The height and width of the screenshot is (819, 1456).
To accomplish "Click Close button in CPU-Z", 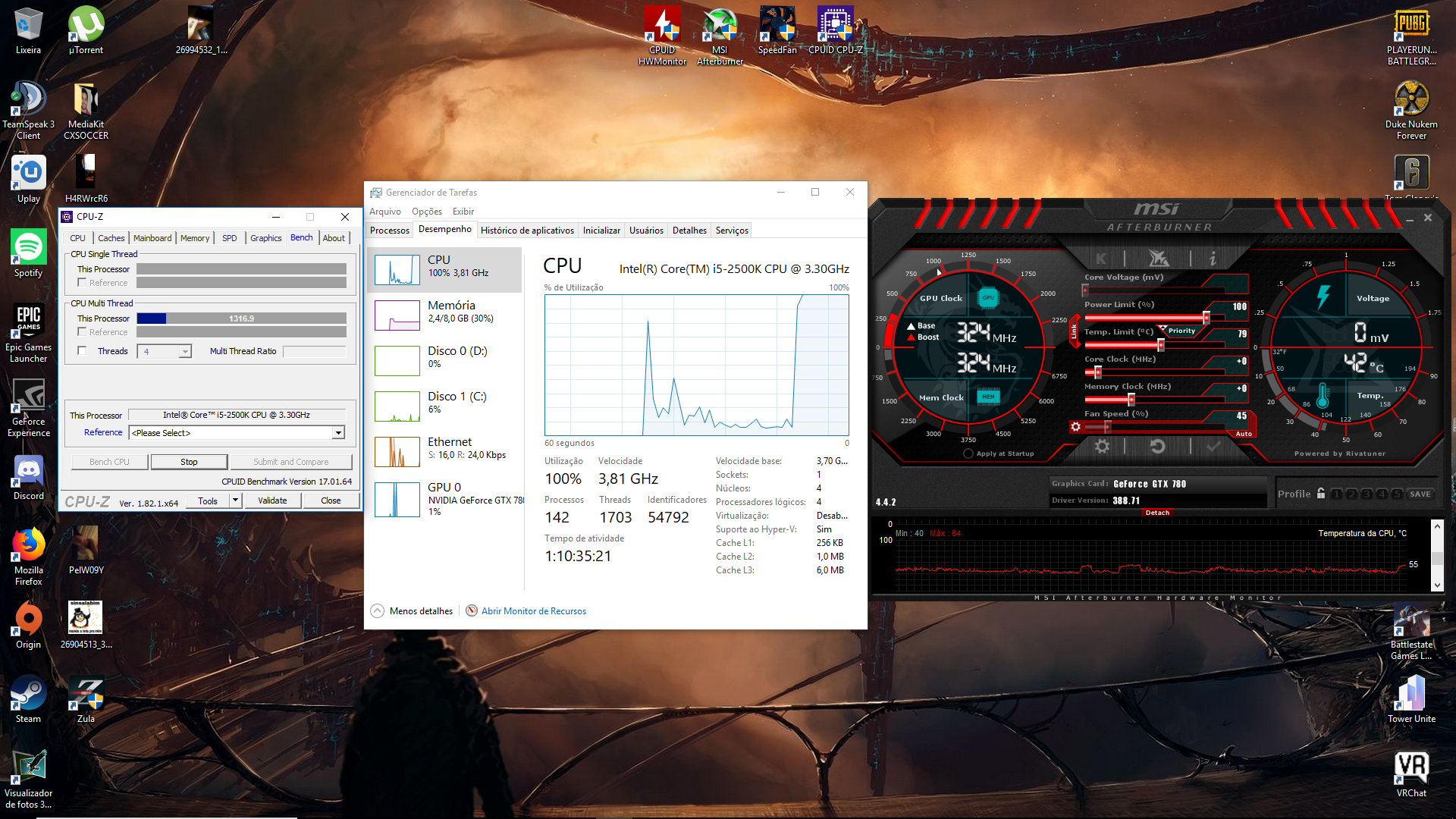I will pos(331,500).
